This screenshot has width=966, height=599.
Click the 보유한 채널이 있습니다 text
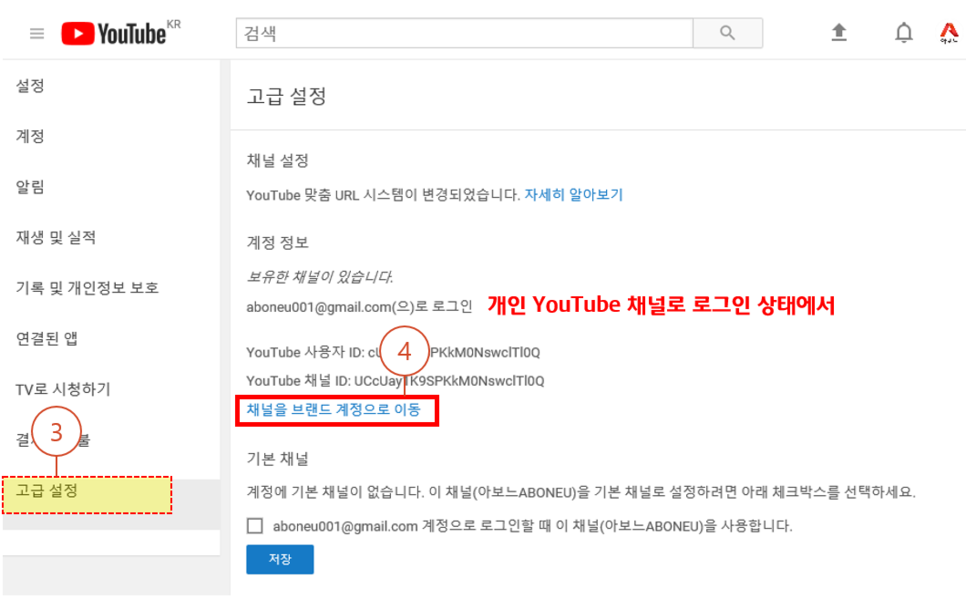(x=319, y=277)
